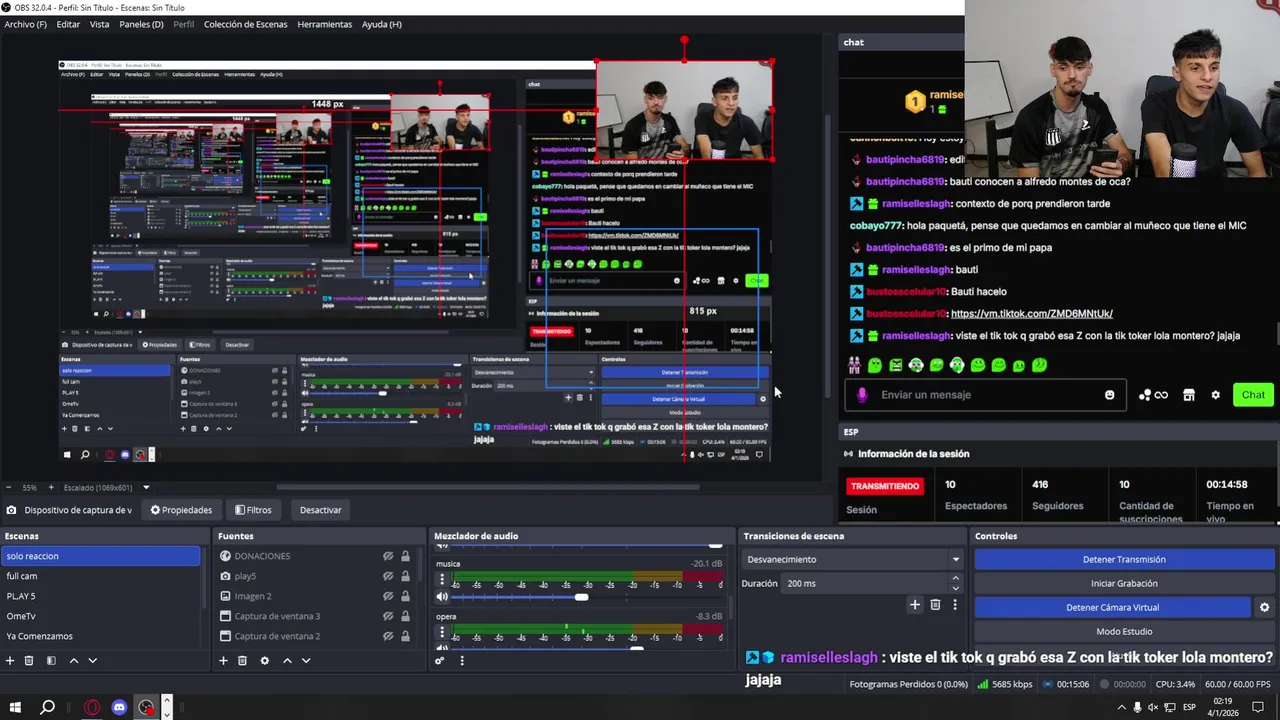Screen dimensions: 1280x720
Task: Add a new scene with the plus icon
Action: (10, 660)
